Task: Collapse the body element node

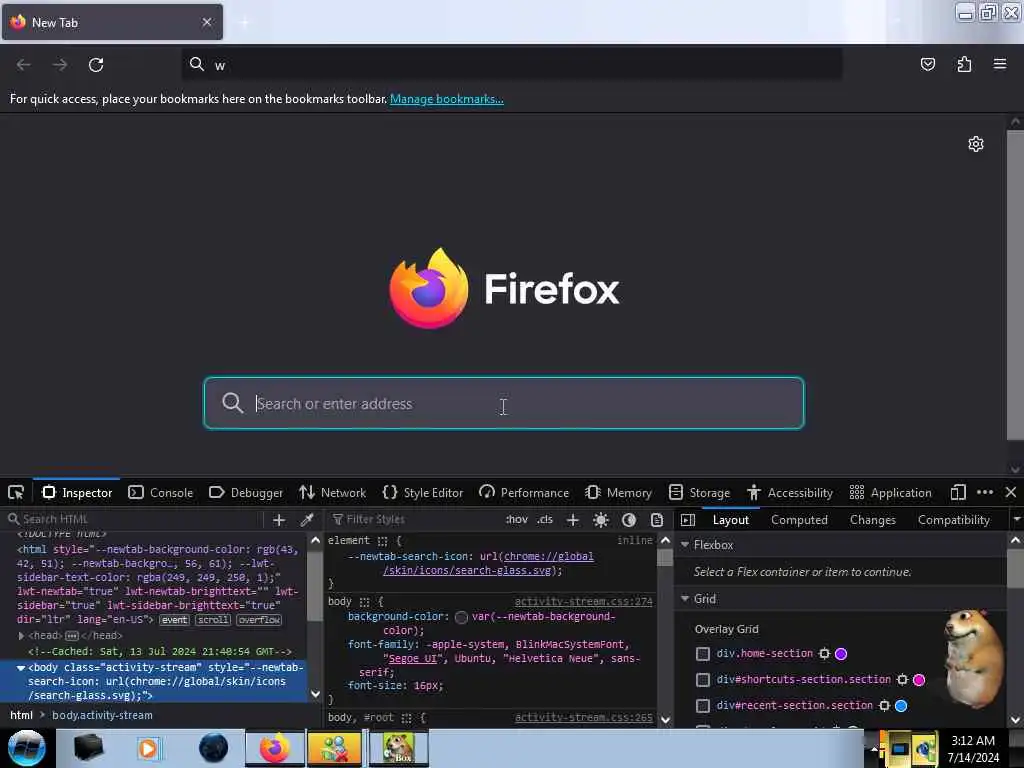Action: (x=21, y=667)
